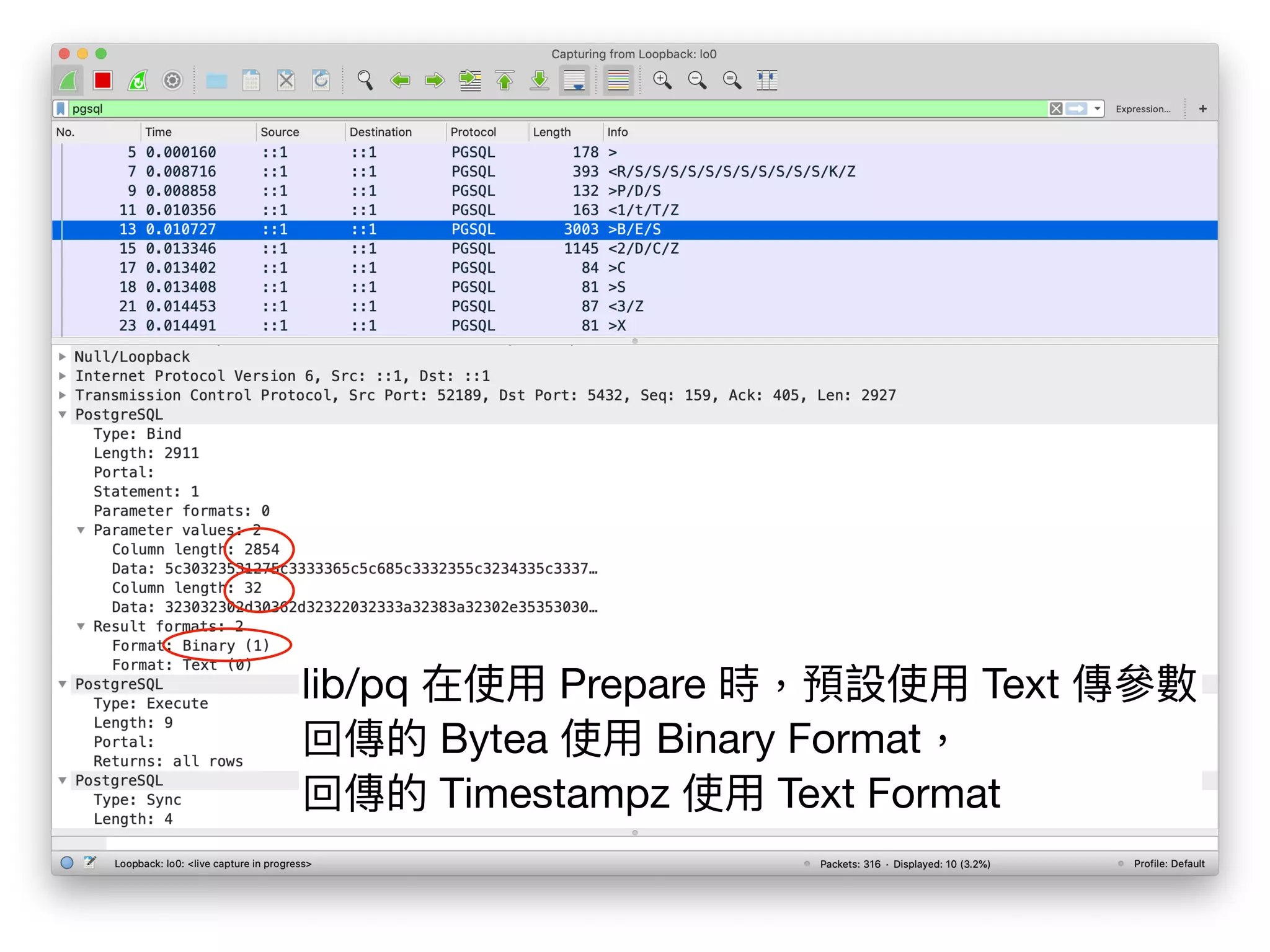Click the start capture shark fin icon
Viewport: 1270px width, 952px height.
pos(69,81)
